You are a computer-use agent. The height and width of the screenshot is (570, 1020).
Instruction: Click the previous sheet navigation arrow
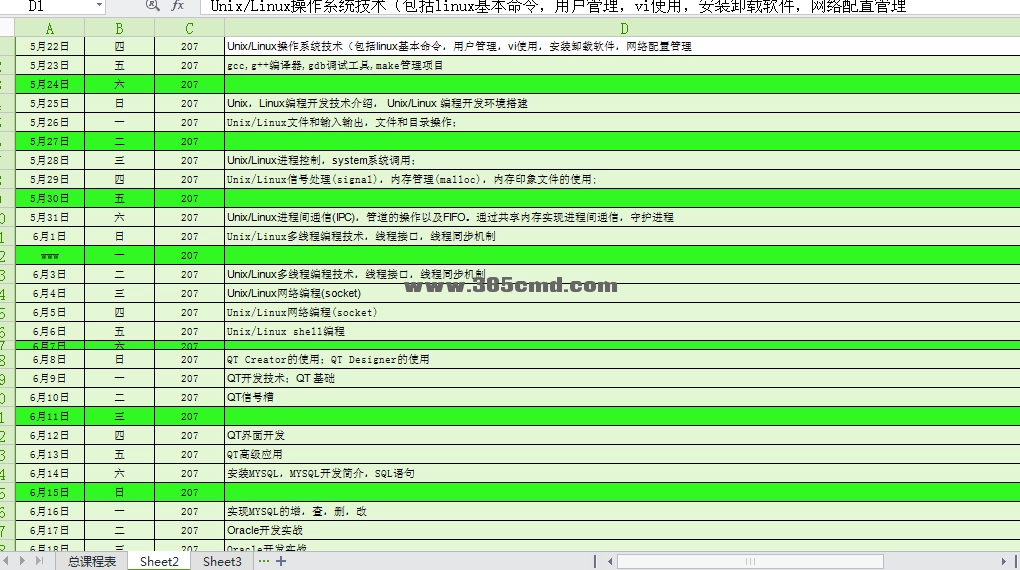pos(7,560)
